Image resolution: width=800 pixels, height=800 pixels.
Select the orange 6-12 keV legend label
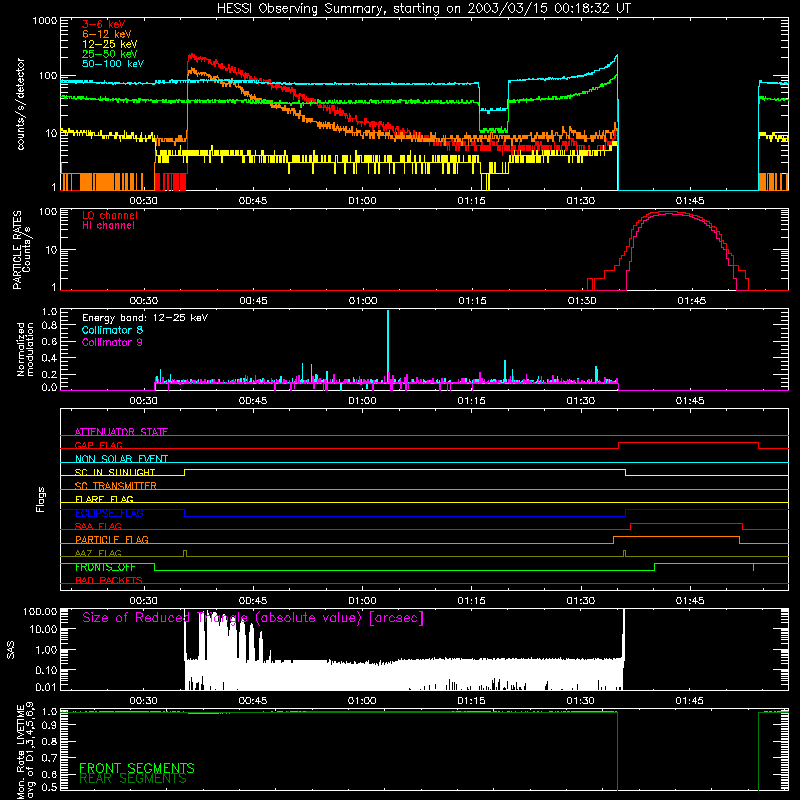point(106,34)
